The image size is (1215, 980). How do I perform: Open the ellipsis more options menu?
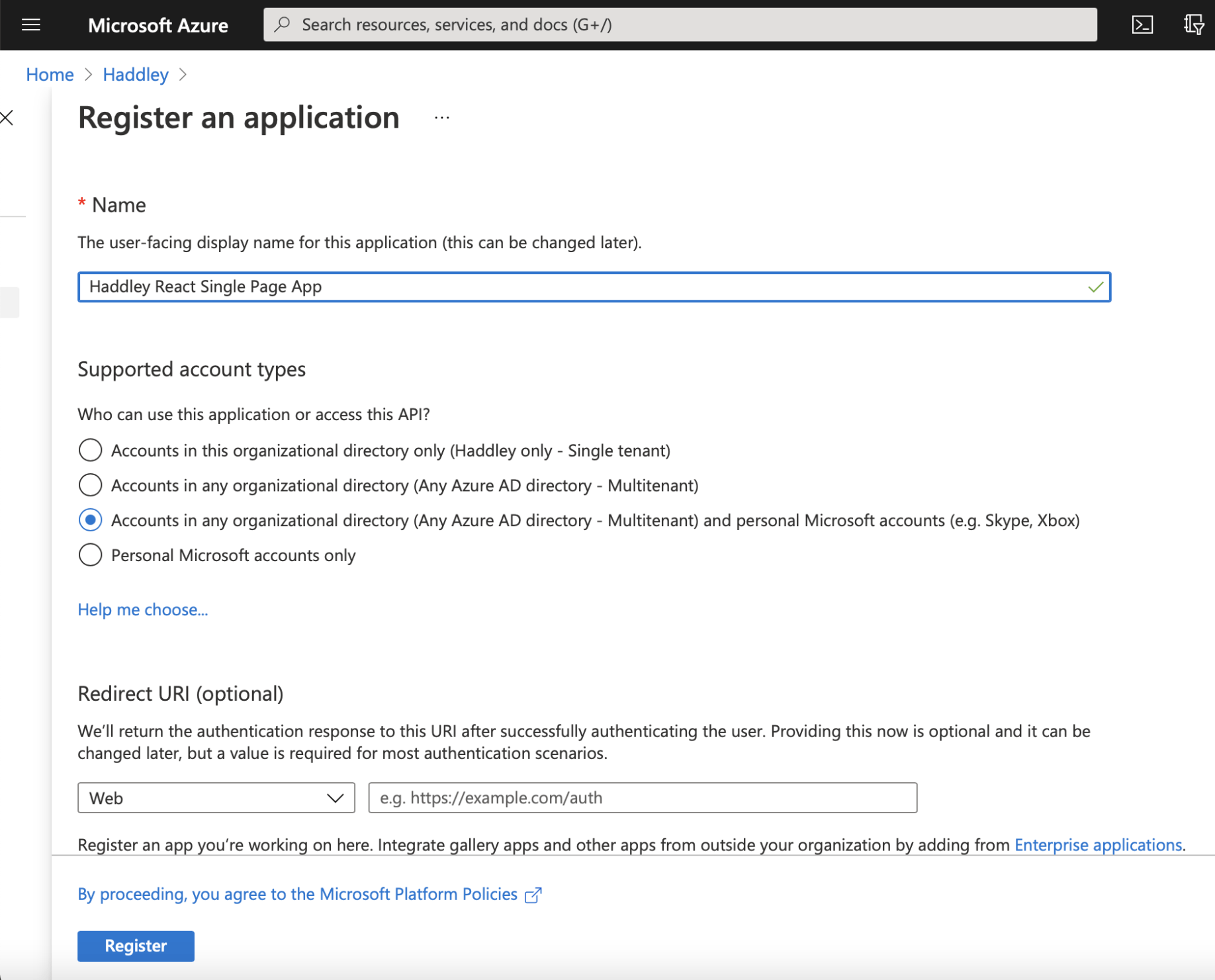click(x=442, y=118)
